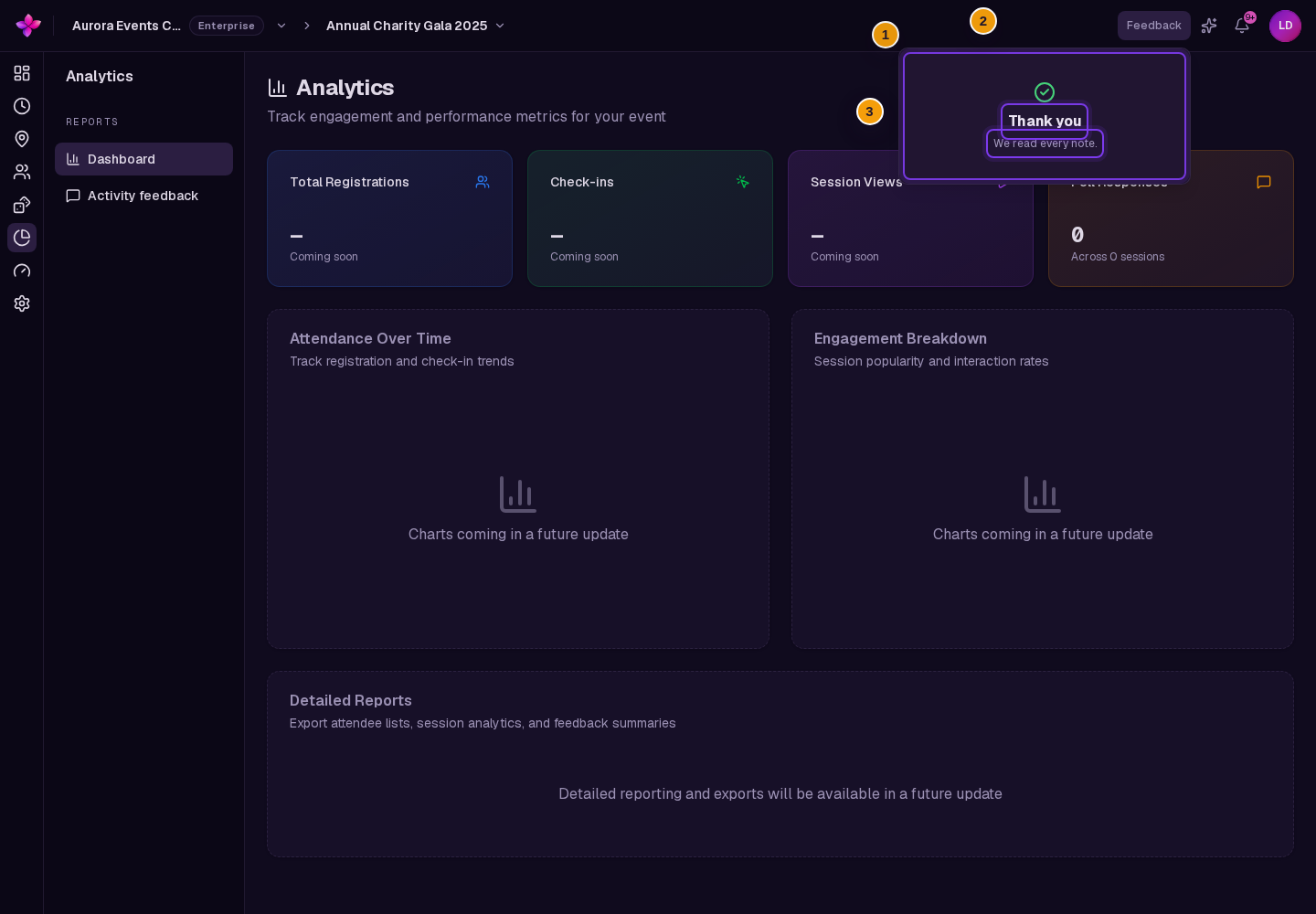Screen dimensions: 1316x914
Task: Click the pink flower app logo
Action: [28, 26]
